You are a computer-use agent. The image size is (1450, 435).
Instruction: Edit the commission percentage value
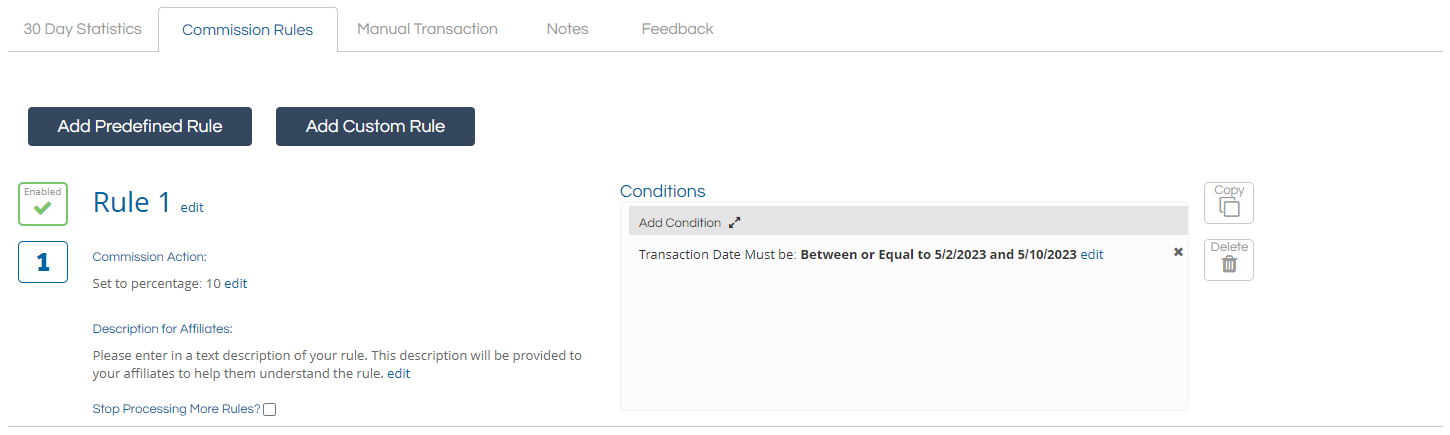235,283
